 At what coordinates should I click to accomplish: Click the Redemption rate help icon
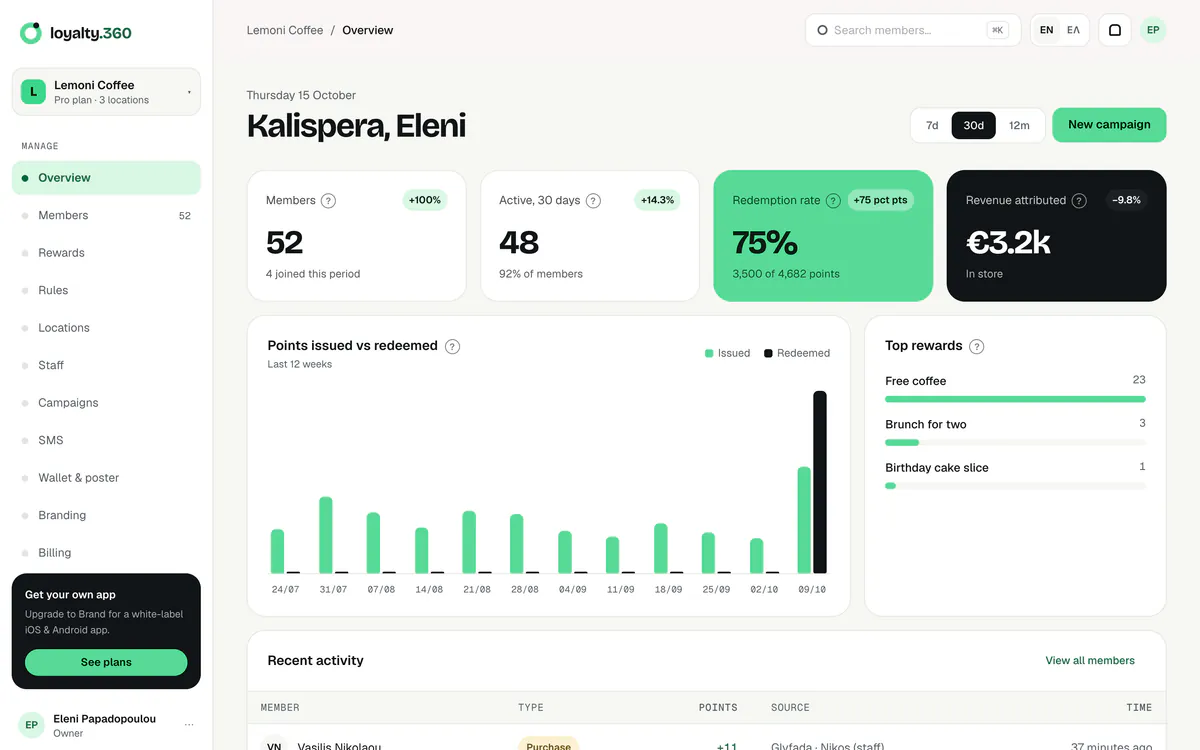coord(833,200)
